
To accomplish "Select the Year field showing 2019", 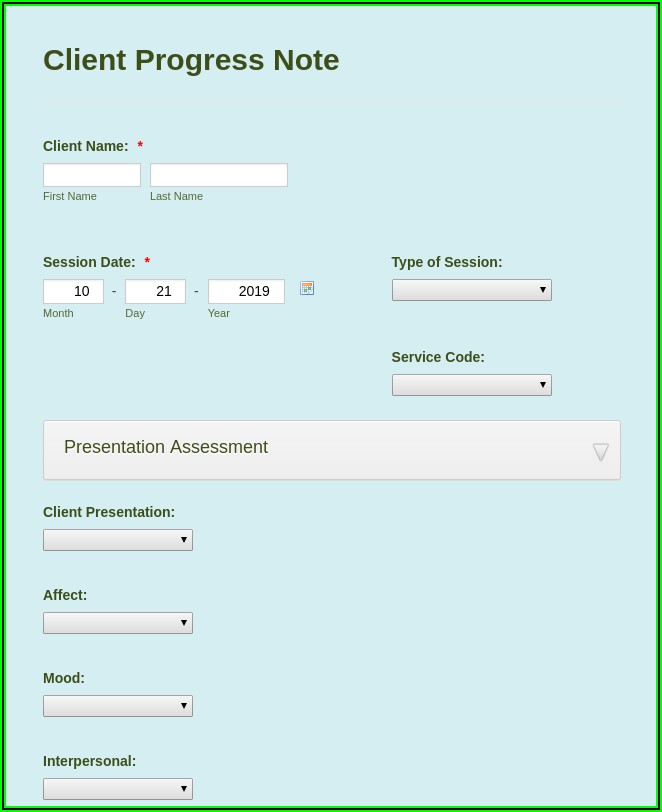I will pyautogui.click(x=246, y=291).
